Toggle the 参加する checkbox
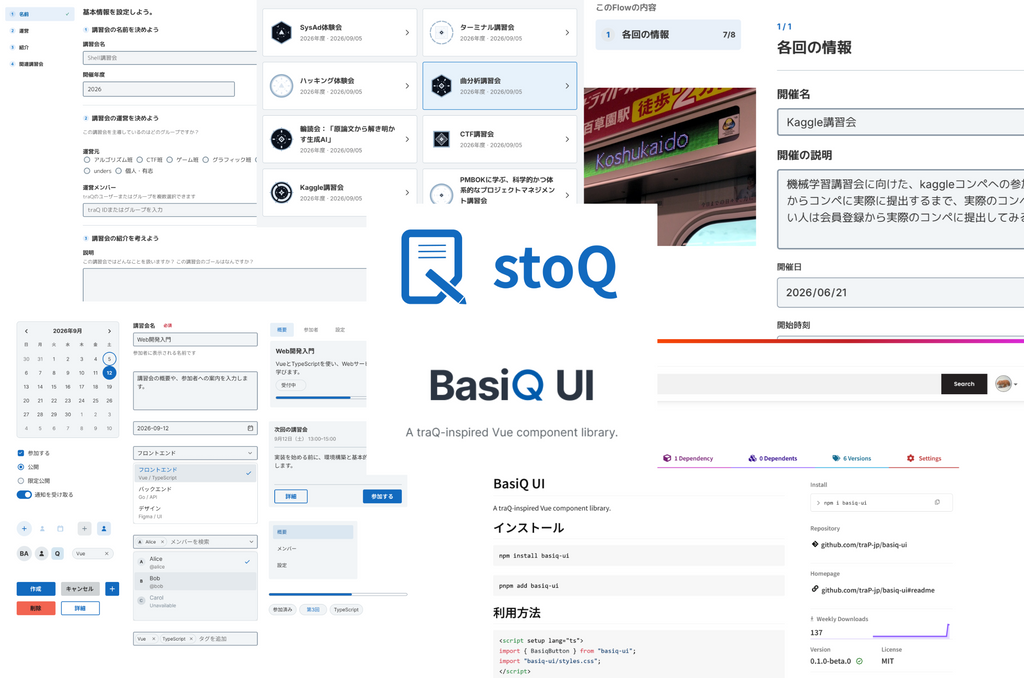 click(21, 453)
